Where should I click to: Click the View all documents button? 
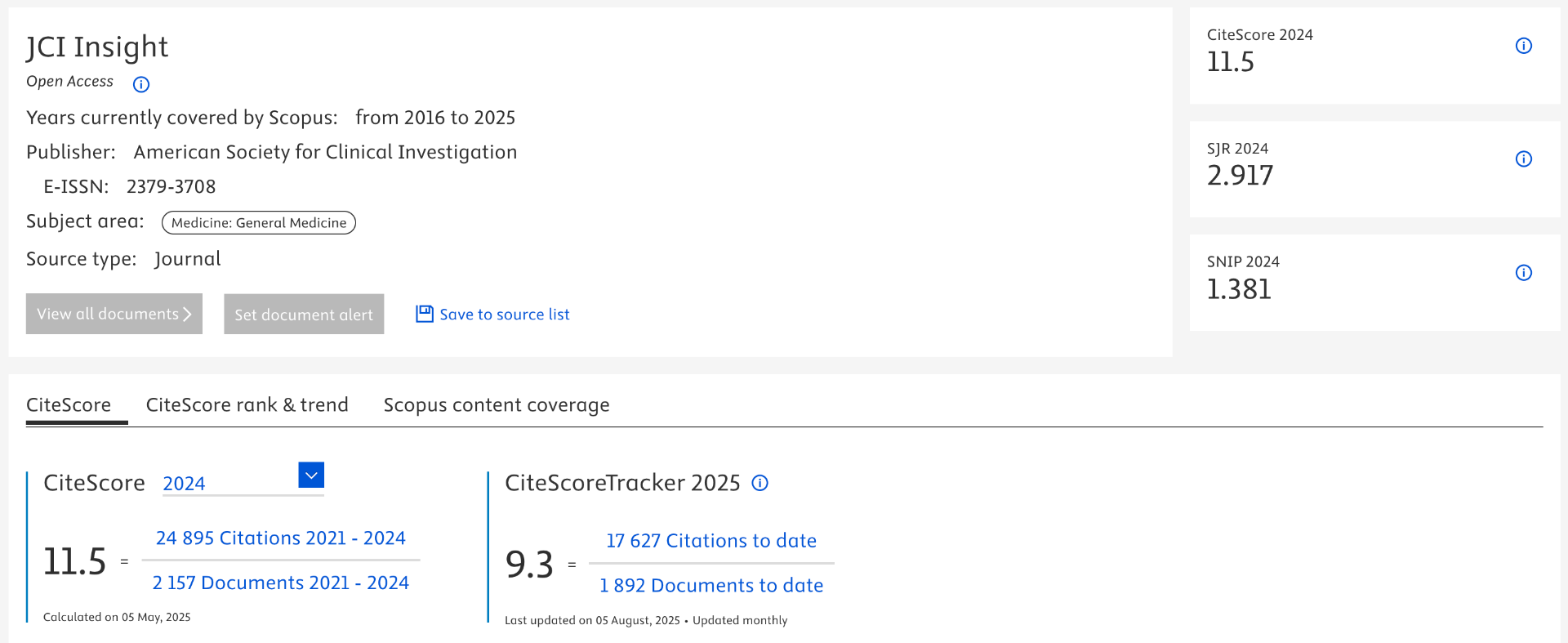(114, 314)
